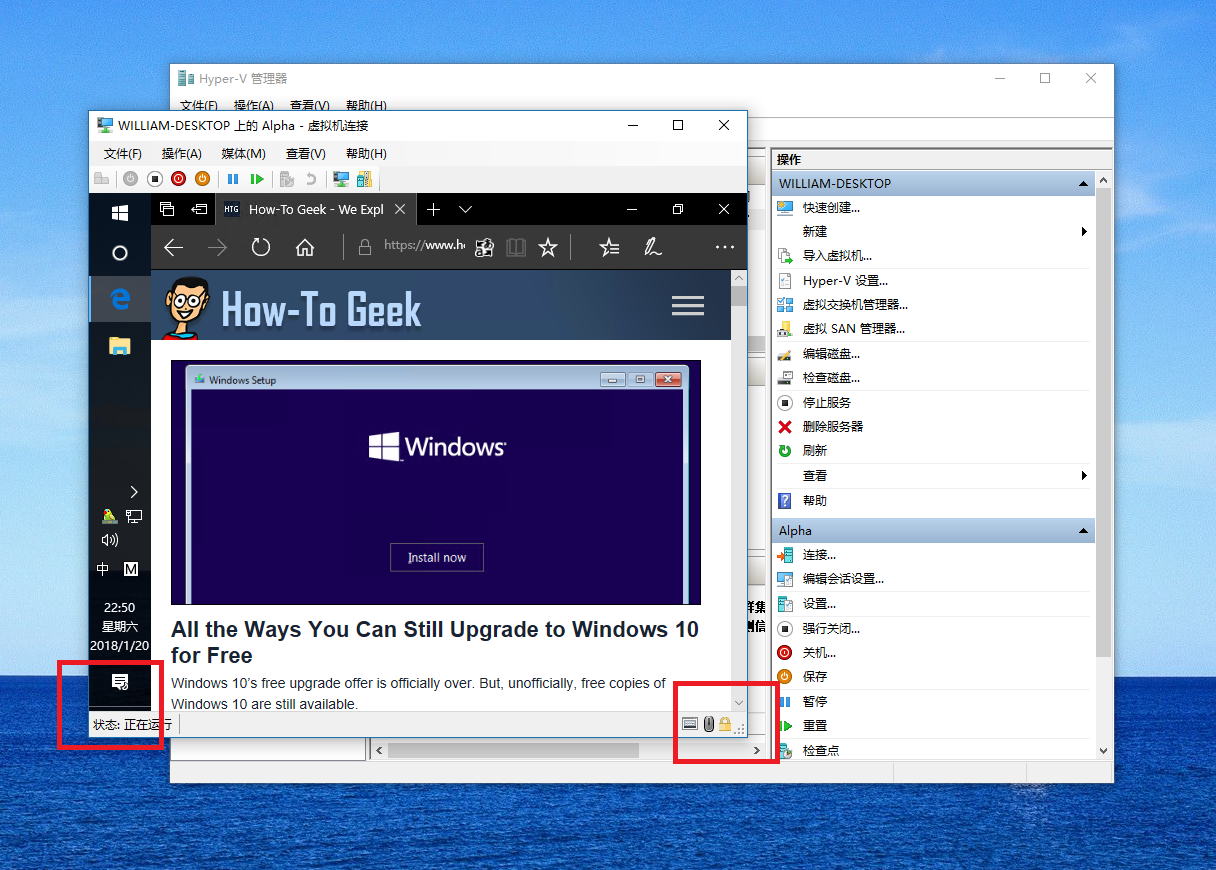Image resolution: width=1216 pixels, height=870 pixels.
Task: Click the Edge back arrow
Action: click(173, 247)
